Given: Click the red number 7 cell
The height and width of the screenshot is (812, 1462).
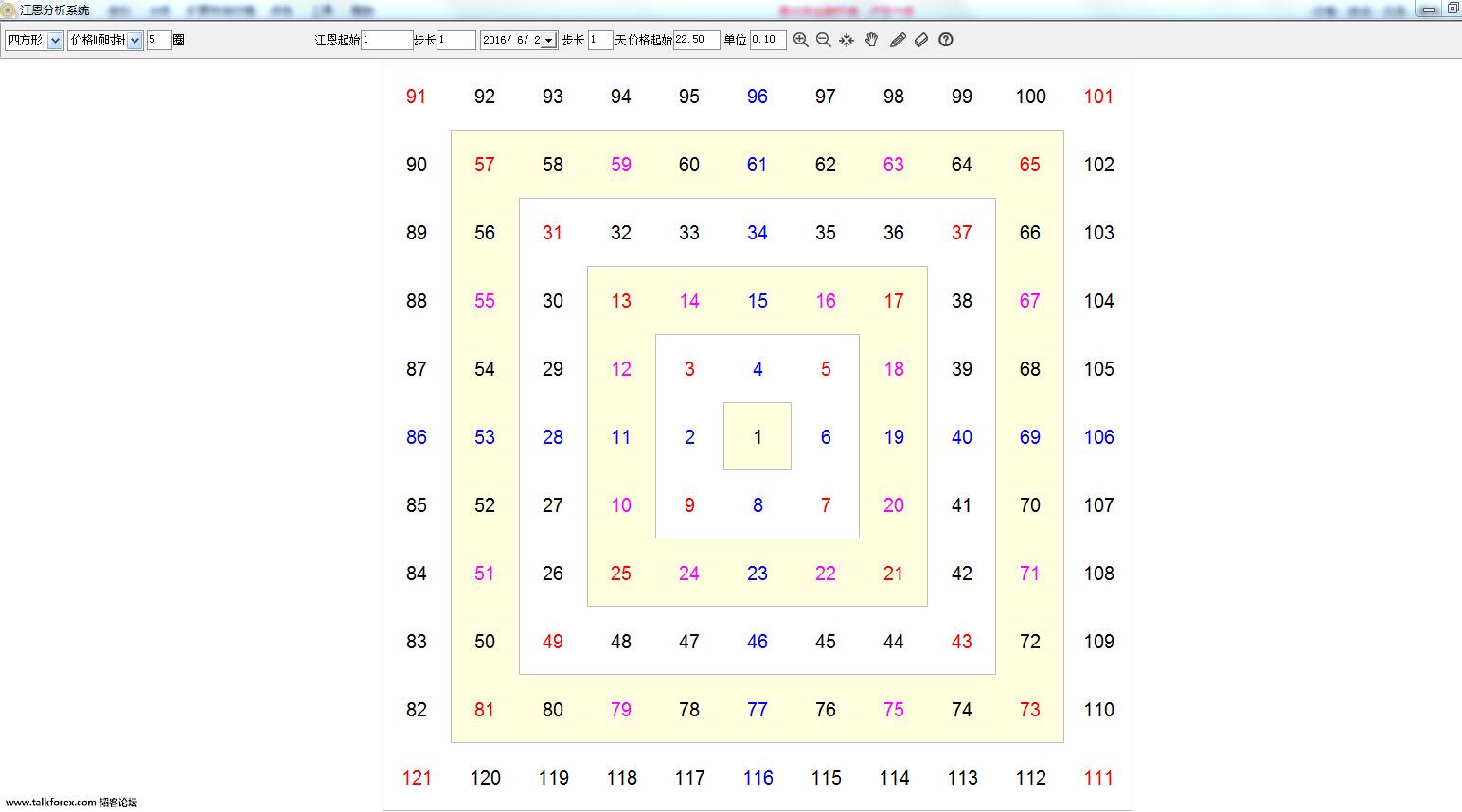Looking at the screenshot, I should tap(826, 505).
